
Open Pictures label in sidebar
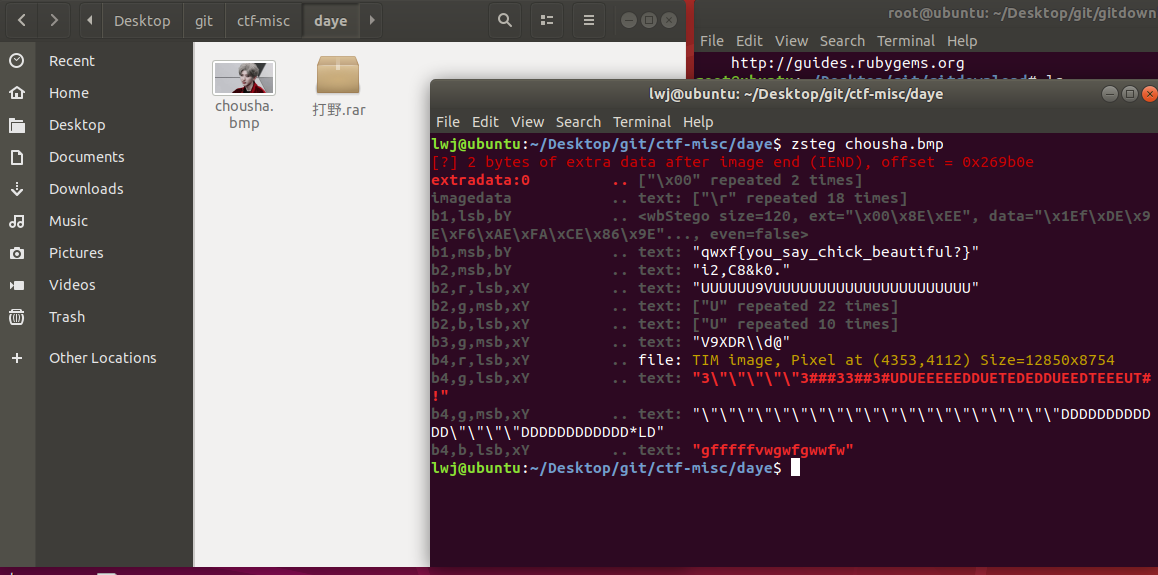[76, 253]
